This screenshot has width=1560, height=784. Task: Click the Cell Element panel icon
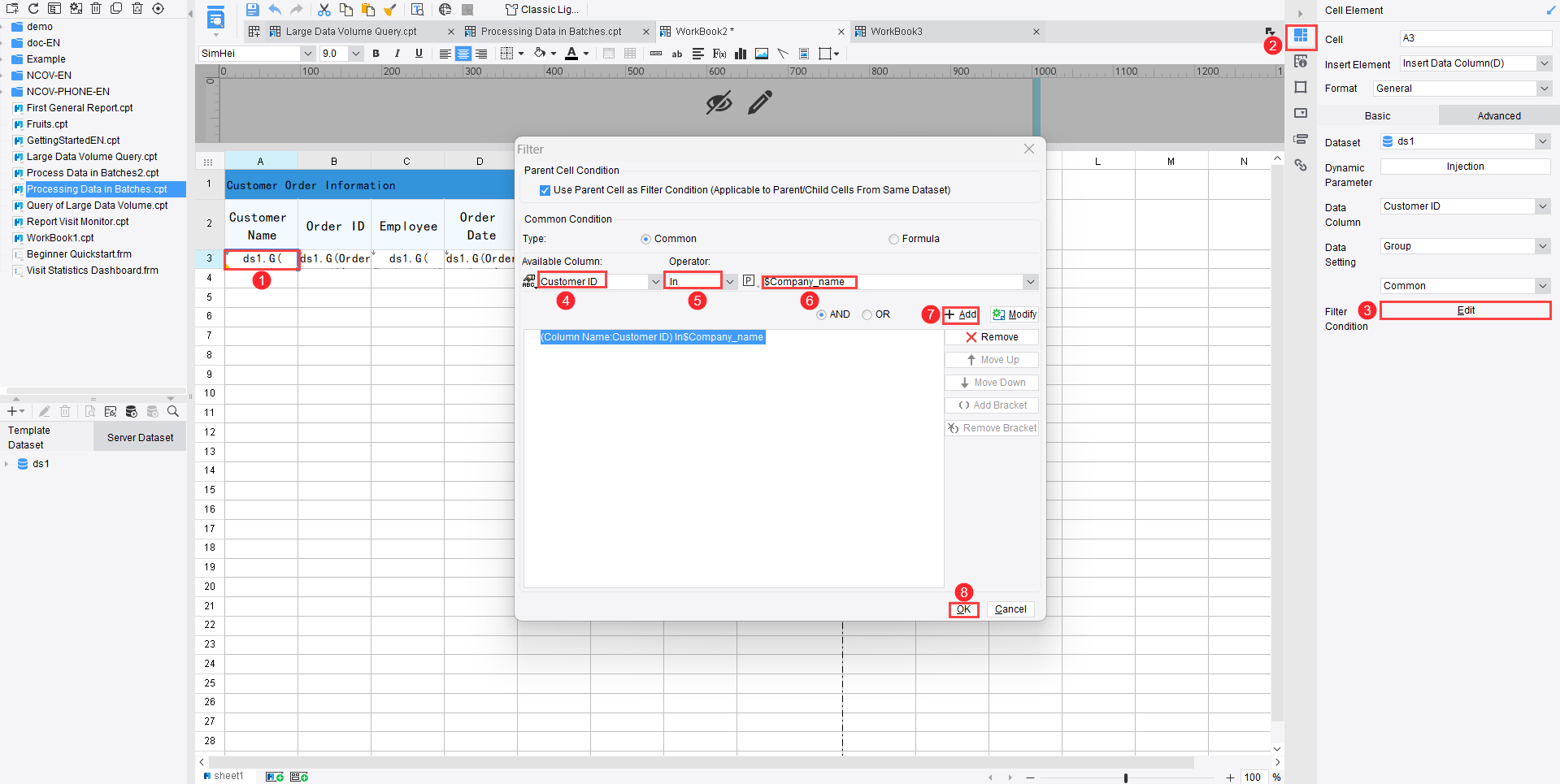pos(1301,37)
